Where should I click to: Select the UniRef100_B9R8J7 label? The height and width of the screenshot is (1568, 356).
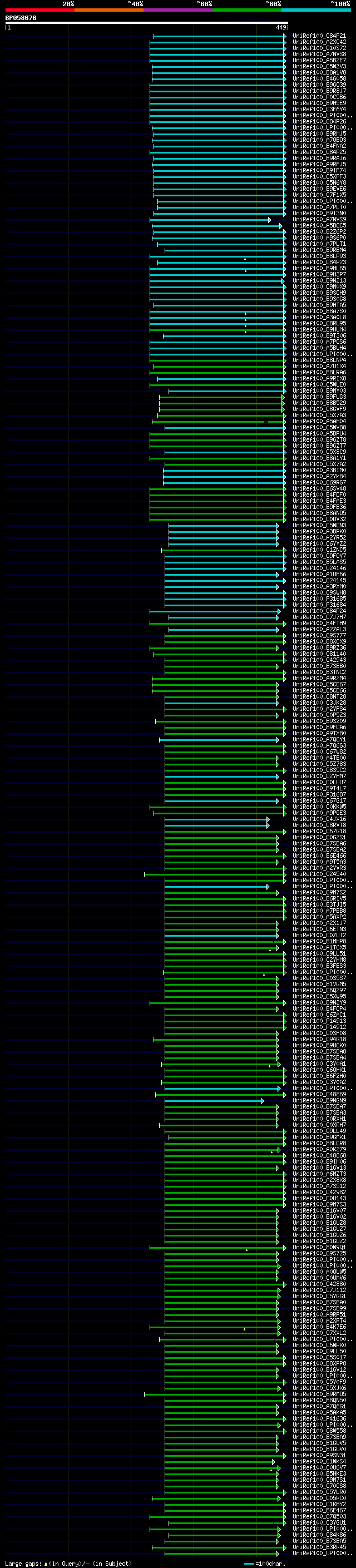point(319,91)
